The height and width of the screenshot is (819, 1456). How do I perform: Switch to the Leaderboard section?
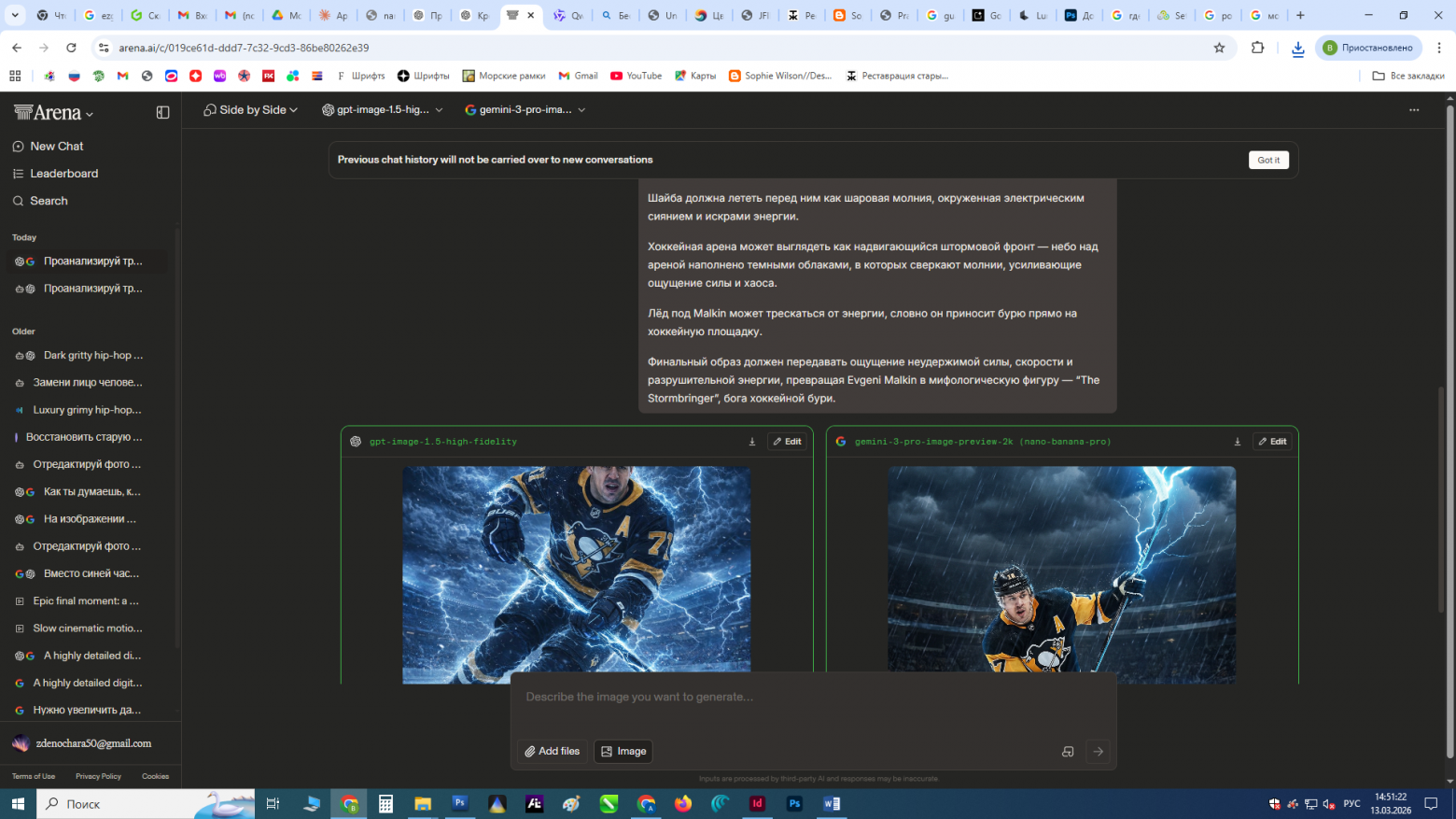click(63, 173)
